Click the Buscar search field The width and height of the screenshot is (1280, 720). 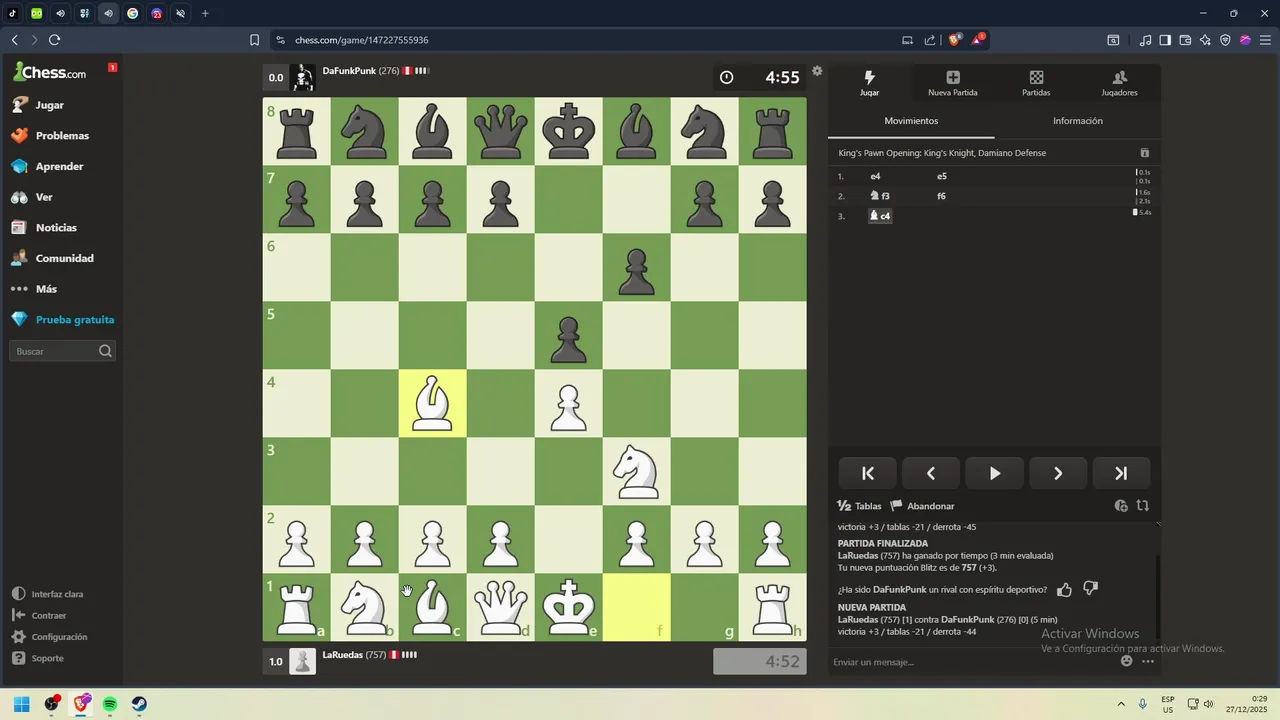[x=62, y=351]
